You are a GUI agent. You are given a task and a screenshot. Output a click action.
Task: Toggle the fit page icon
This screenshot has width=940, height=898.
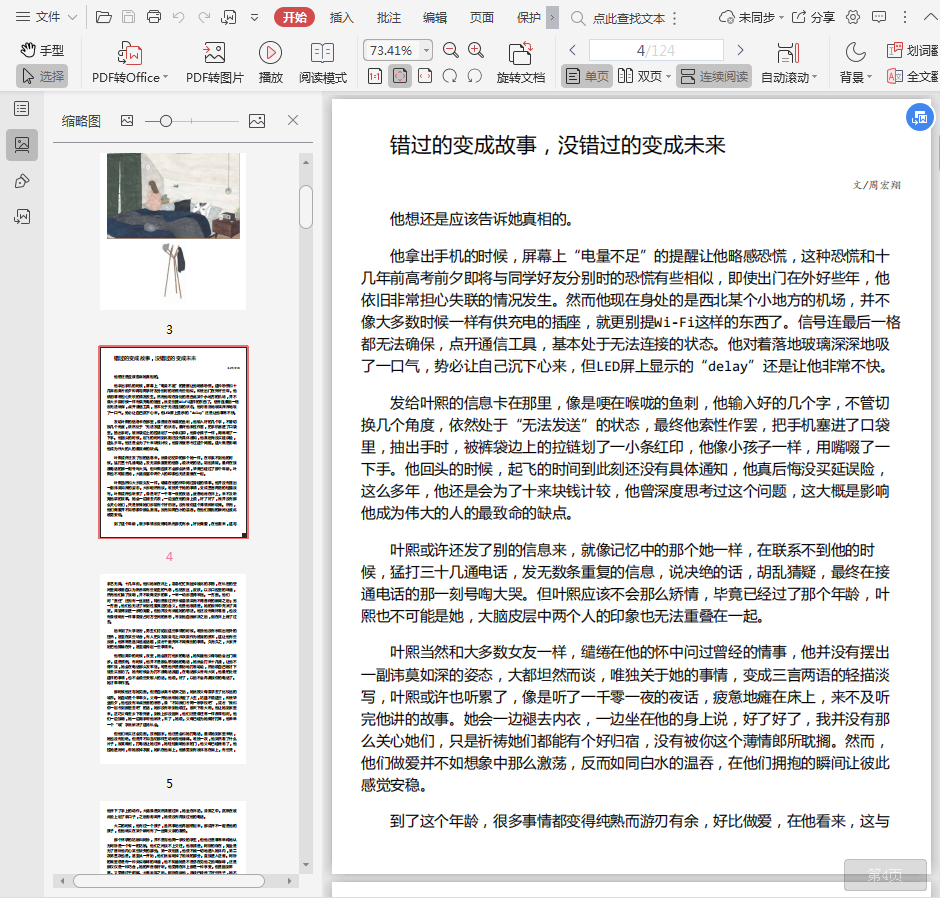(x=400, y=76)
